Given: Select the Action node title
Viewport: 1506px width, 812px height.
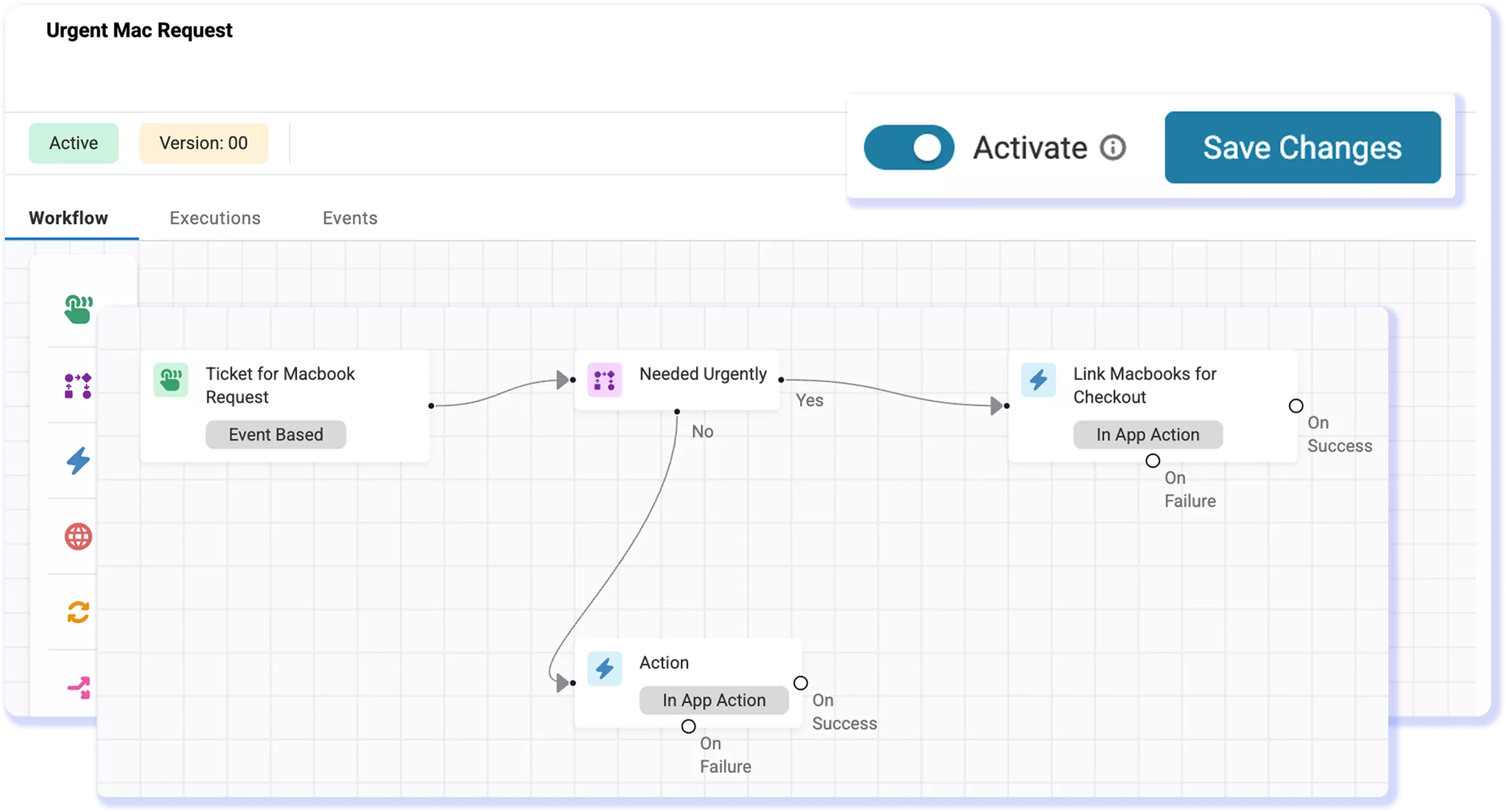Looking at the screenshot, I should [x=664, y=662].
